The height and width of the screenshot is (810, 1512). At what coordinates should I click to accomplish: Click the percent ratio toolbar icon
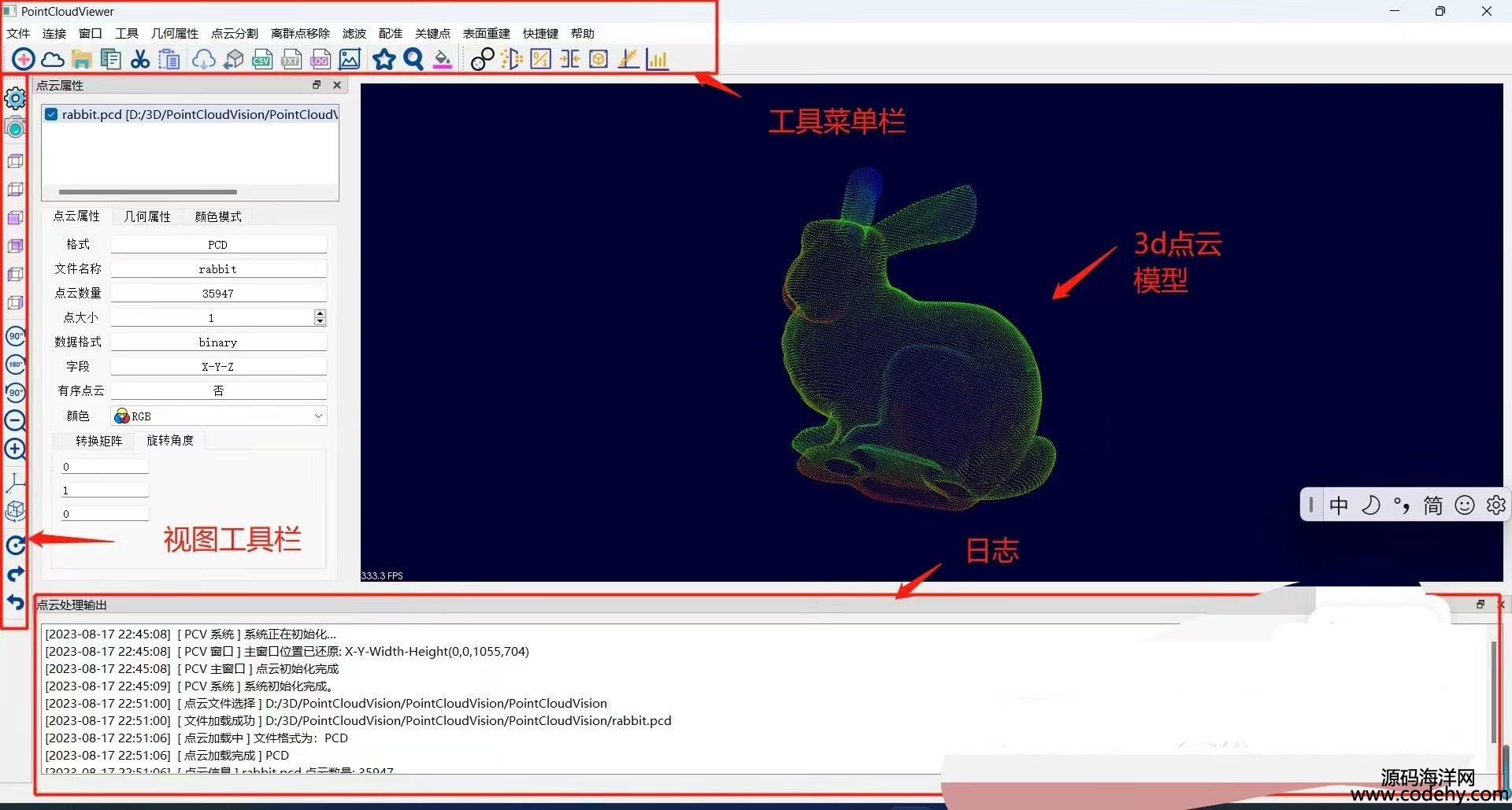coord(541,59)
